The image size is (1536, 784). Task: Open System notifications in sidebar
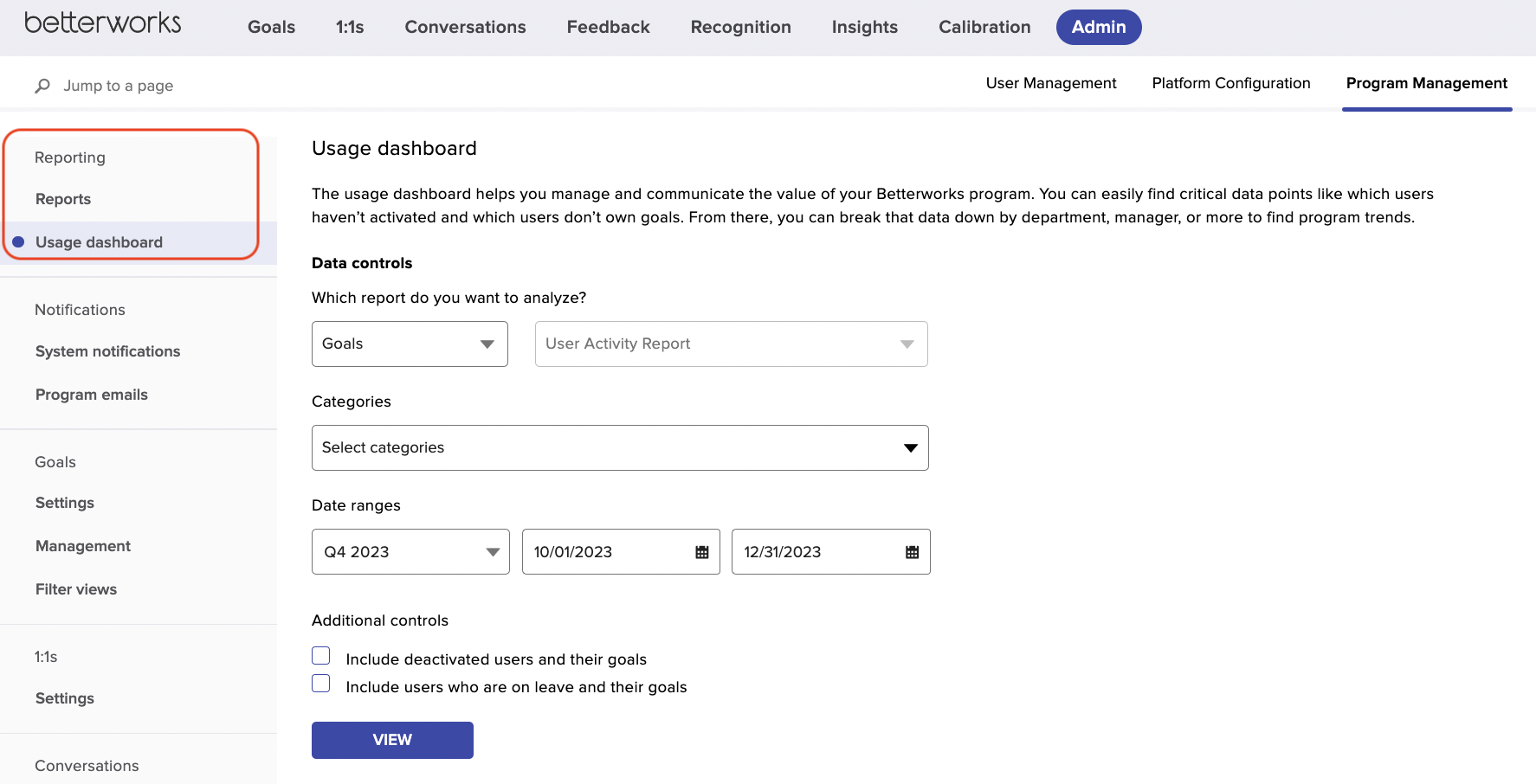click(x=108, y=351)
